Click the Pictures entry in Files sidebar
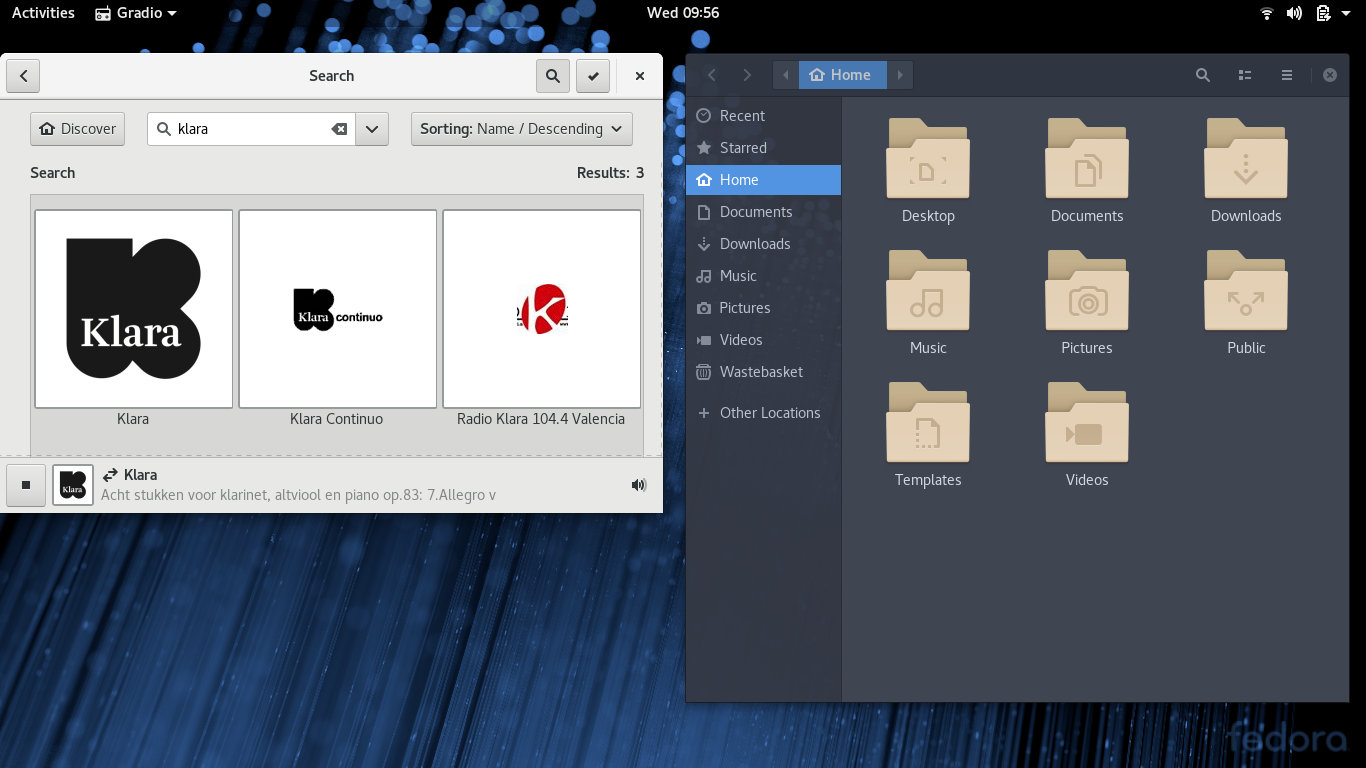 (764, 308)
